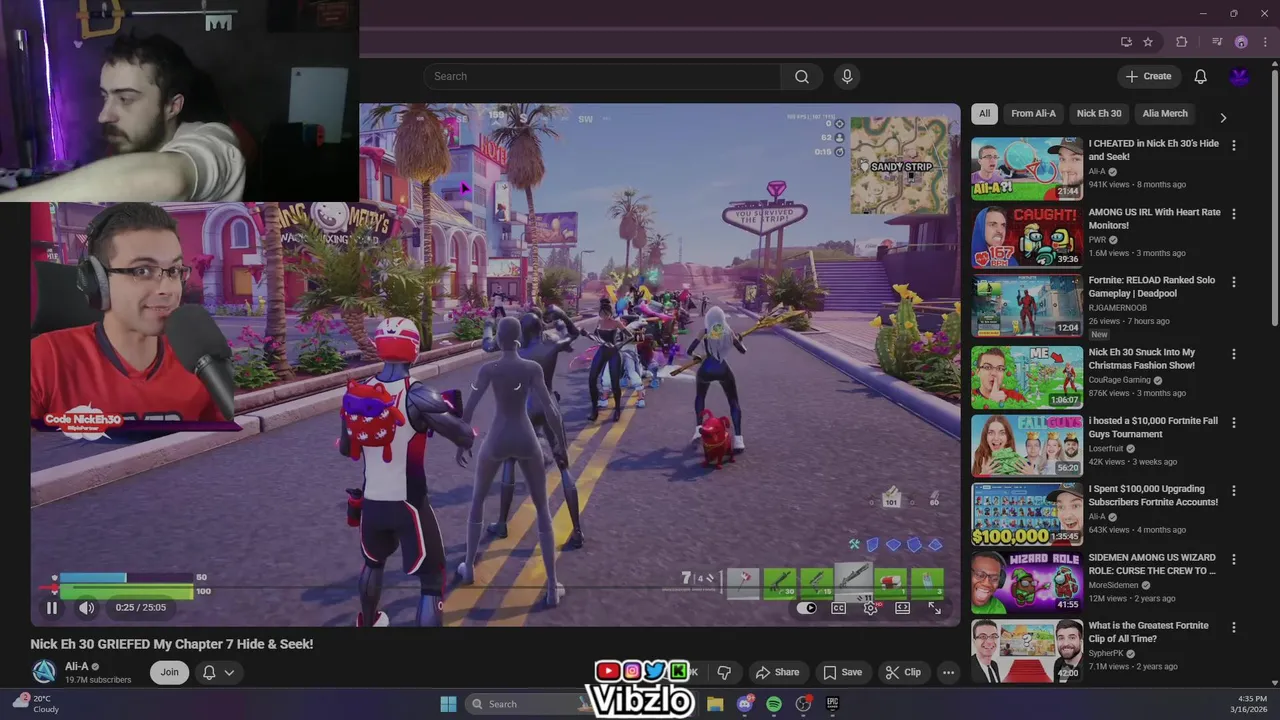Click the RJGAMERNOOB channel name
Image resolution: width=1280 pixels, height=720 pixels.
coord(1118,308)
